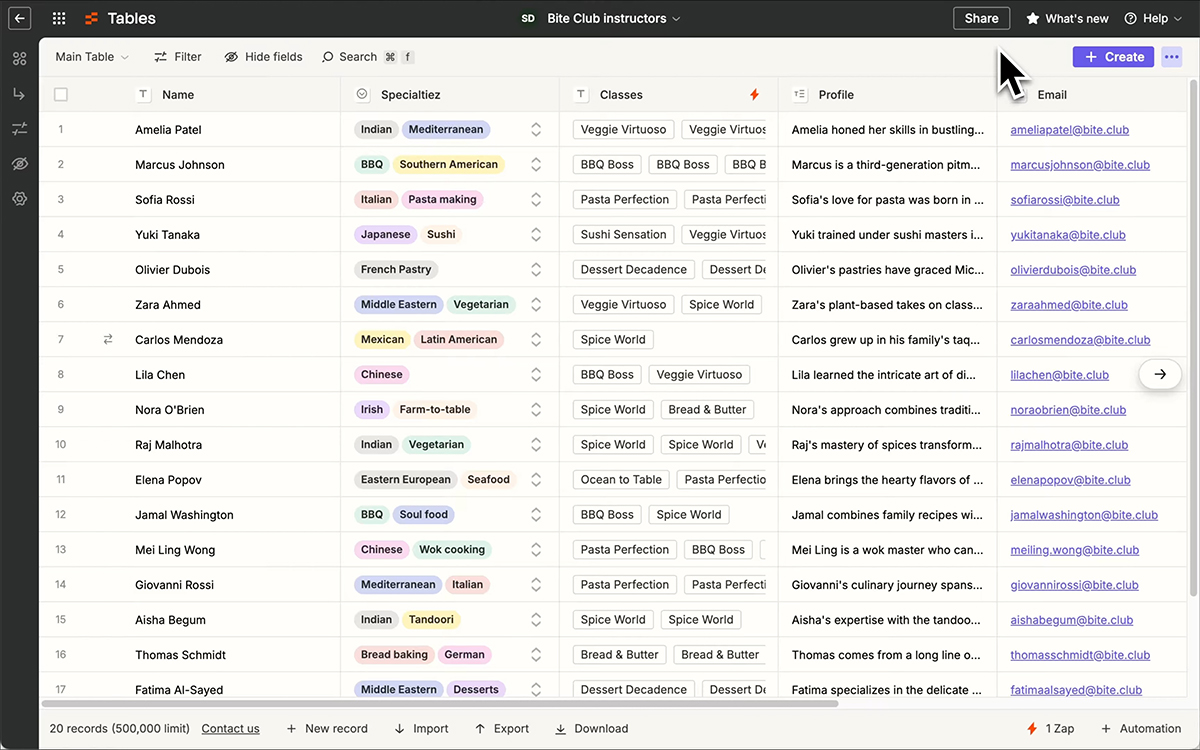Open the Contact us link

[230, 729]
